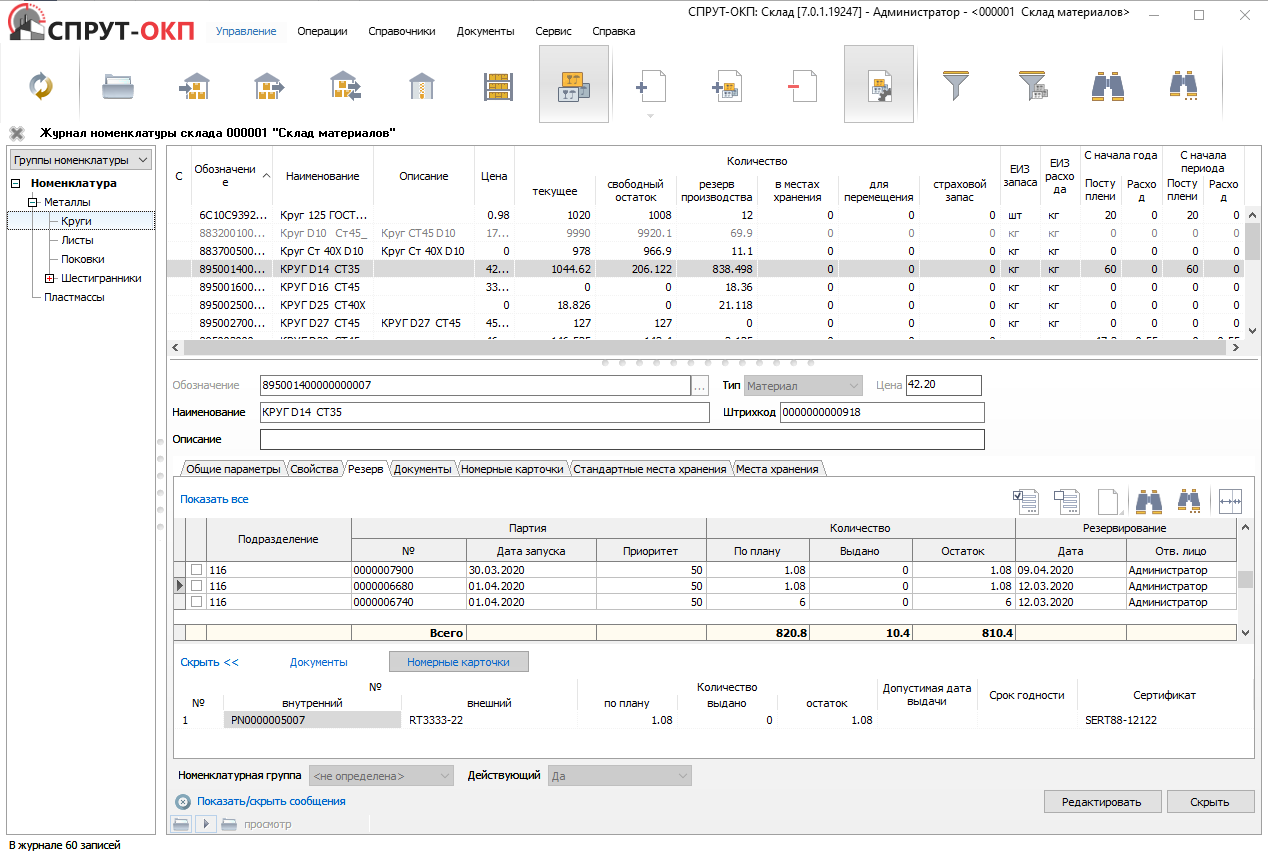Click the warehouse shelving racks icon
The image size is (1268, 854).
(497, 86)
